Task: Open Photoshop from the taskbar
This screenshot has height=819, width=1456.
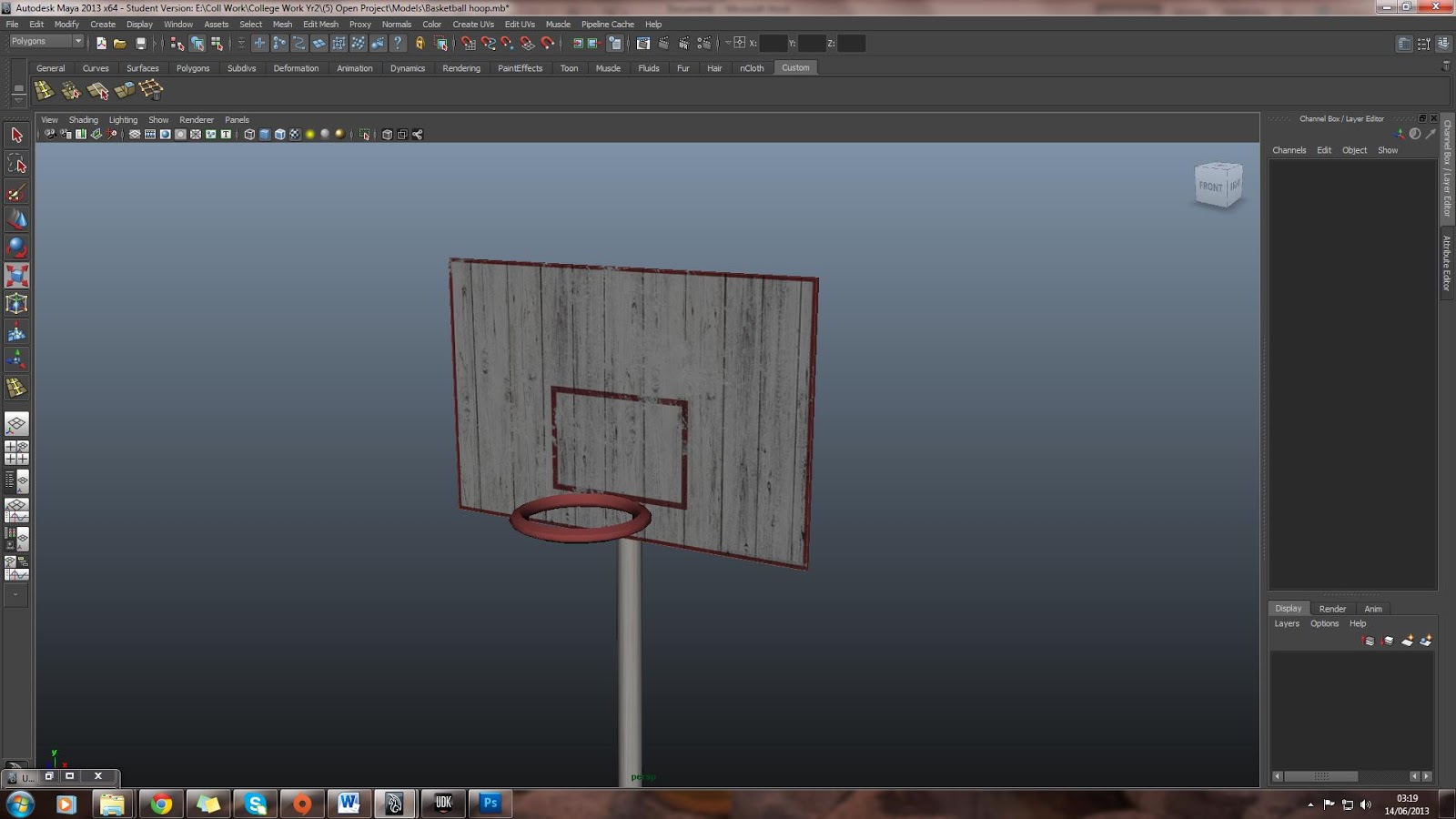Action: (490, 804)
